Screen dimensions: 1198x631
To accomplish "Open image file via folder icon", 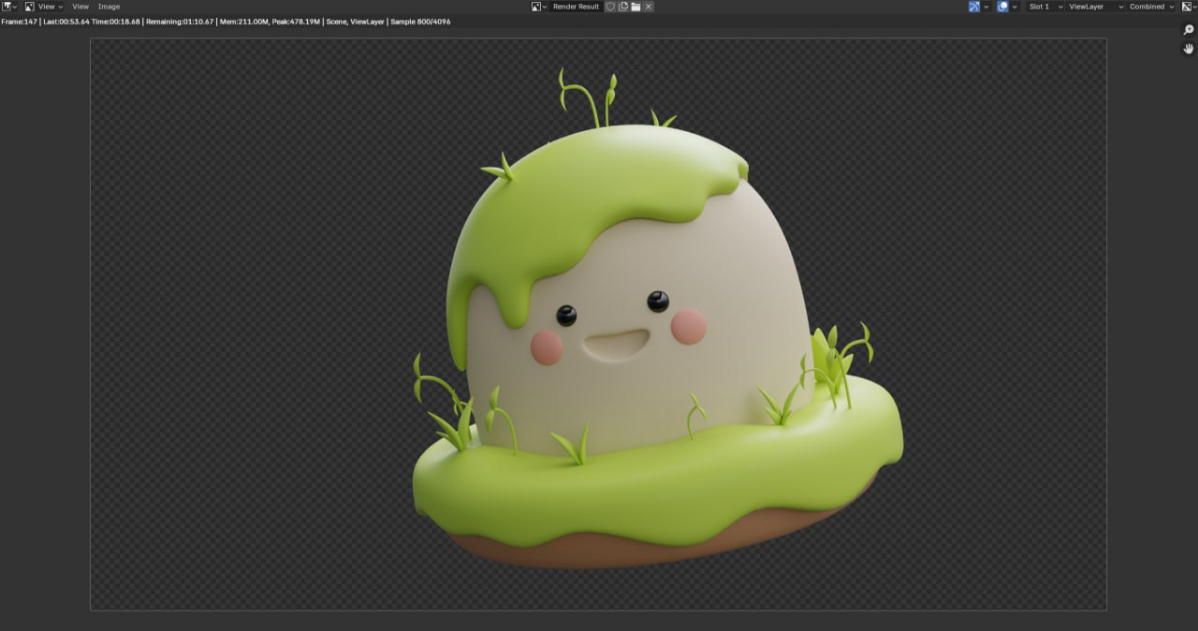I will click(635, 6).
